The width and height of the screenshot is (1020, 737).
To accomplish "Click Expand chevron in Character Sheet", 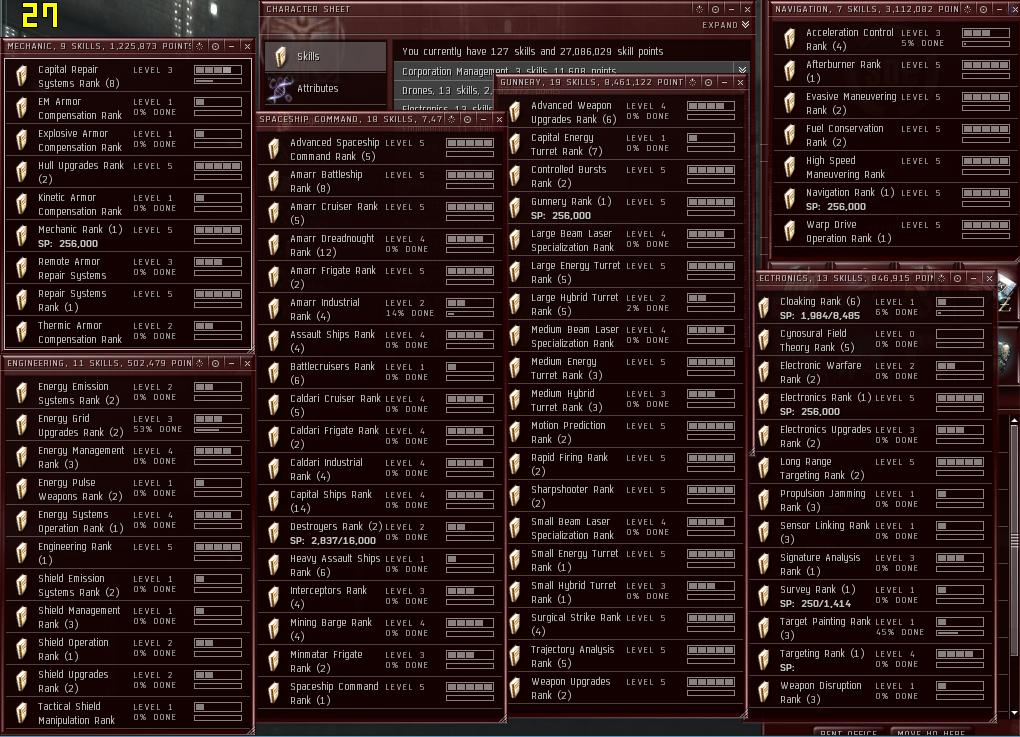I will (745, 25).
